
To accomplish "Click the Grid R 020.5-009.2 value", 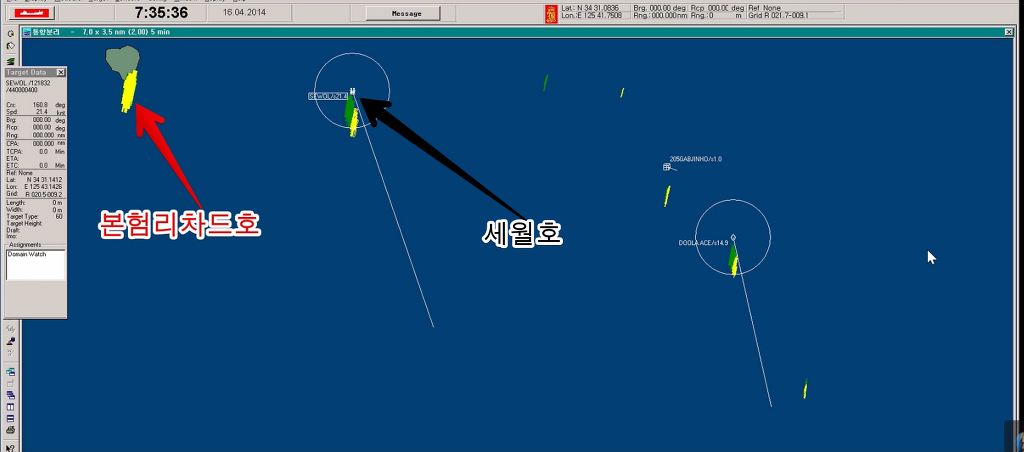I will click(43, 195).
